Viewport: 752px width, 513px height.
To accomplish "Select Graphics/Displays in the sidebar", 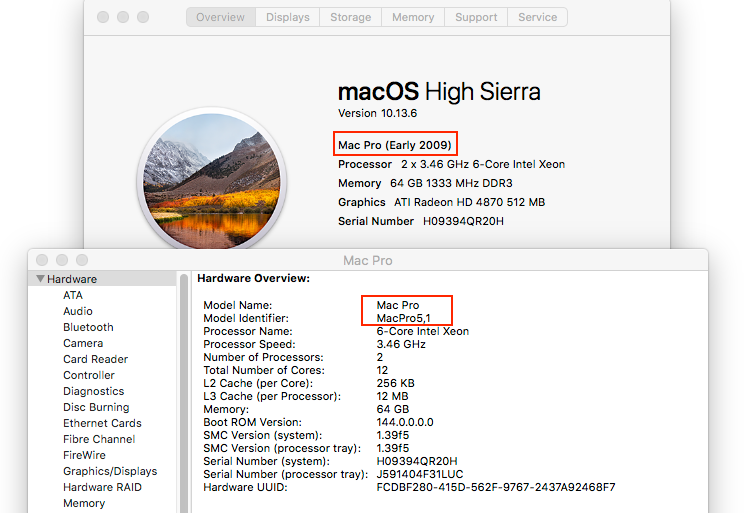I will pos(110,471).
